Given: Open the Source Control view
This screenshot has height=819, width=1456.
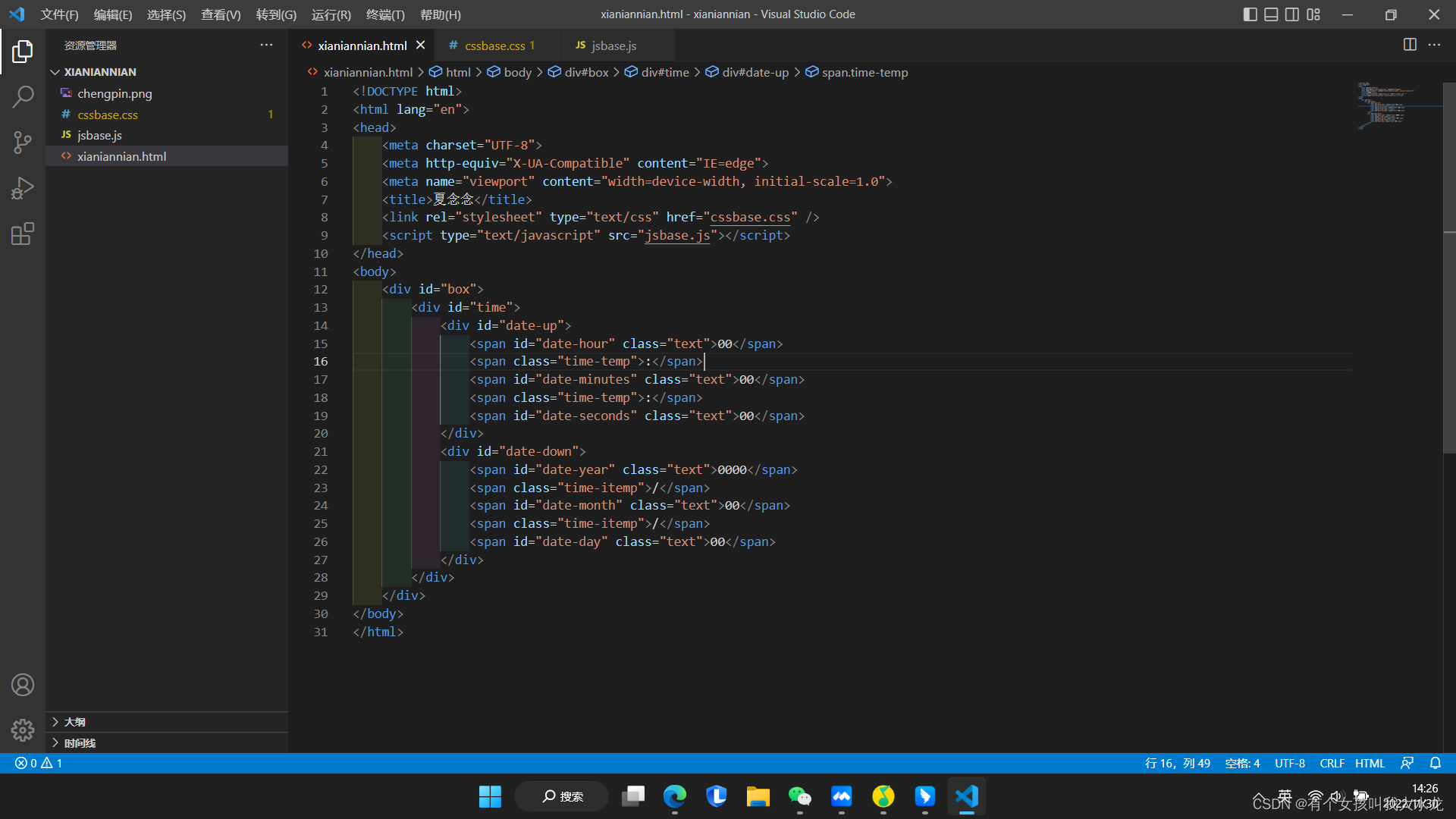Looking at the screenshot, I should click(23, 143).
